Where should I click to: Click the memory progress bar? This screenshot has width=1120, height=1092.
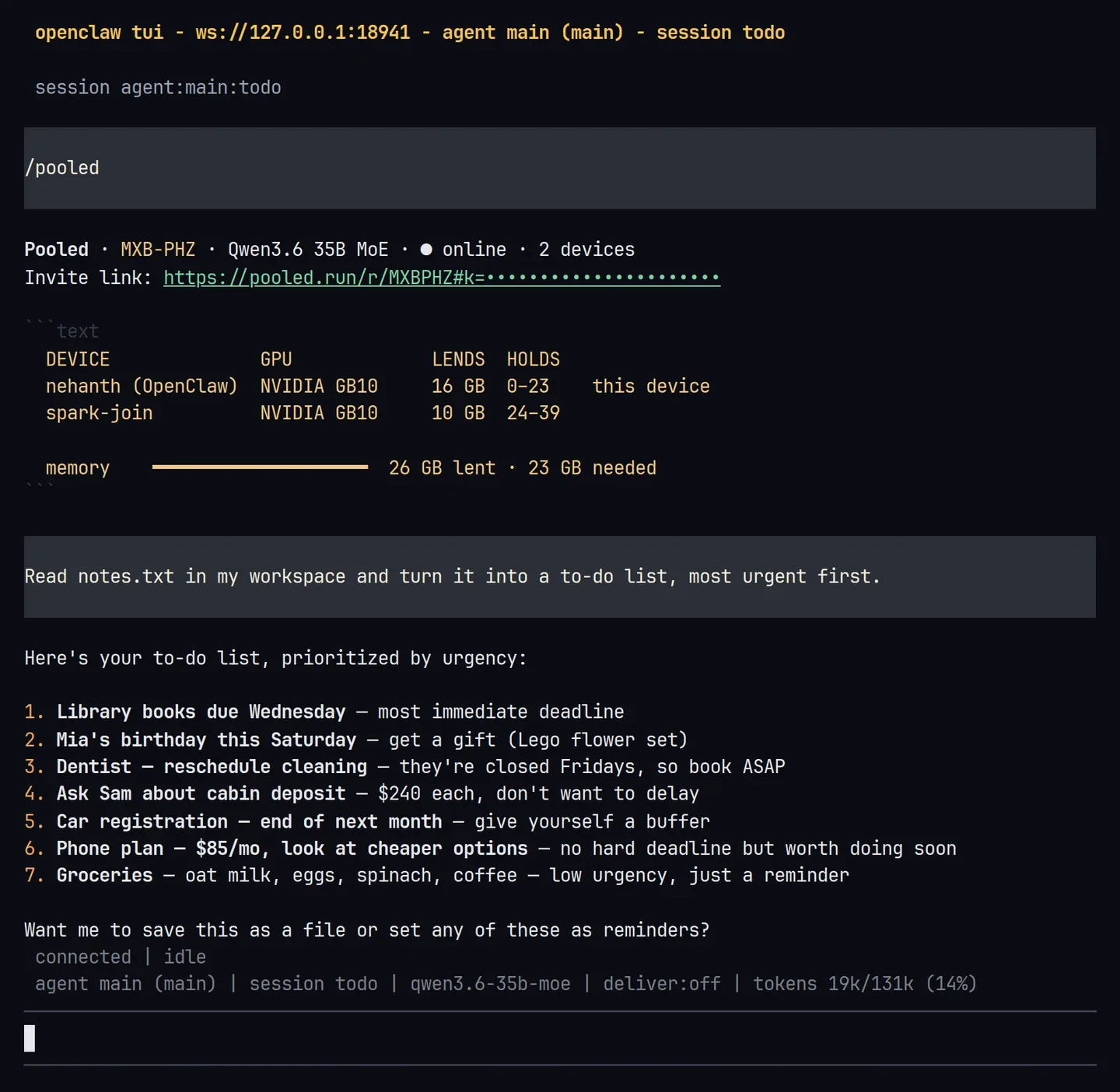pyautogui.click(x=260, y=467)
